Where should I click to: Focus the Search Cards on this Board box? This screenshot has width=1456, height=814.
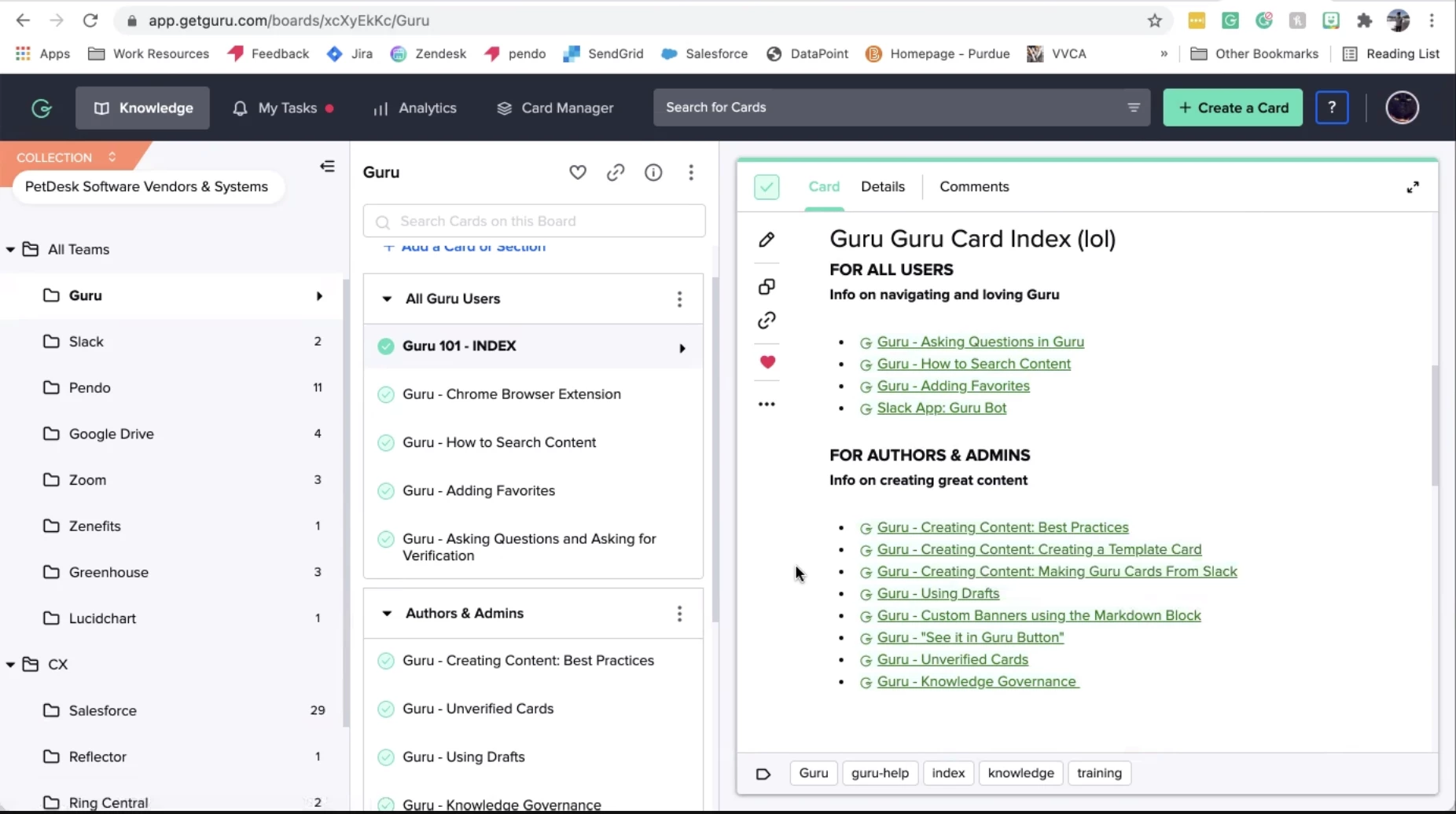pos(534,221)
